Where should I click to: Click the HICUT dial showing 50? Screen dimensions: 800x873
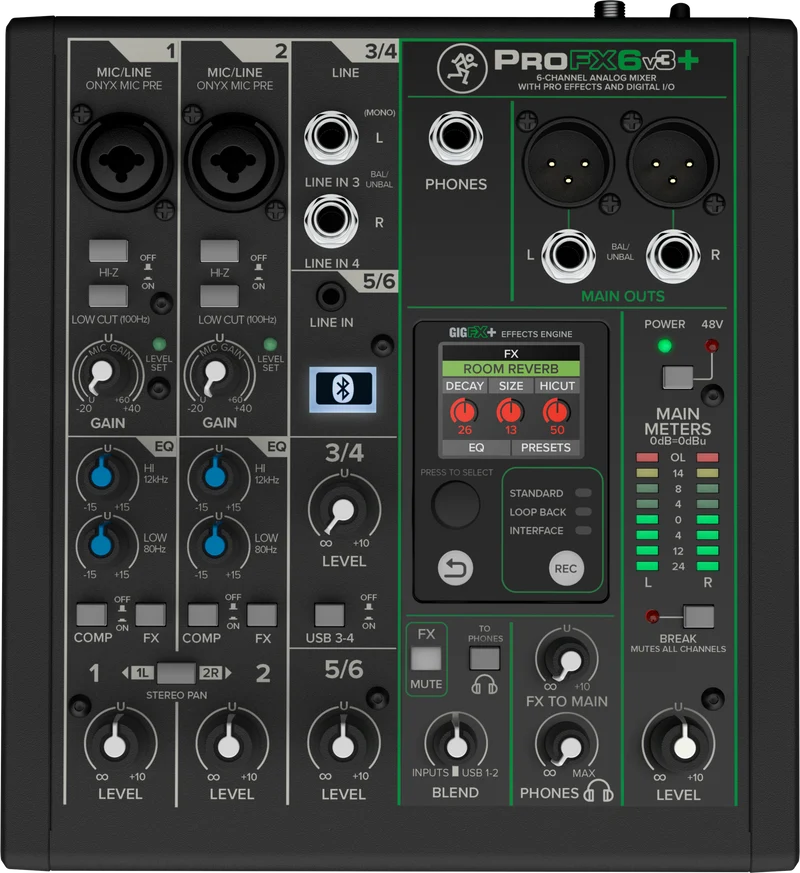tap(556, 412)
